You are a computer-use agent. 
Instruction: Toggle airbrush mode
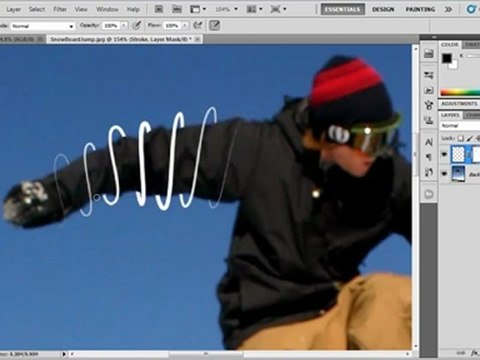coord(198,25)
